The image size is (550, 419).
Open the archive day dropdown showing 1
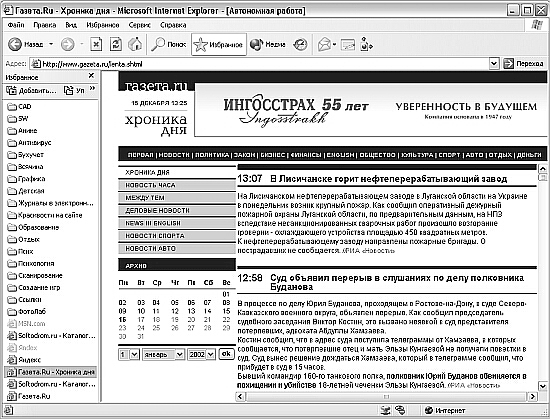tap(129, 354)
